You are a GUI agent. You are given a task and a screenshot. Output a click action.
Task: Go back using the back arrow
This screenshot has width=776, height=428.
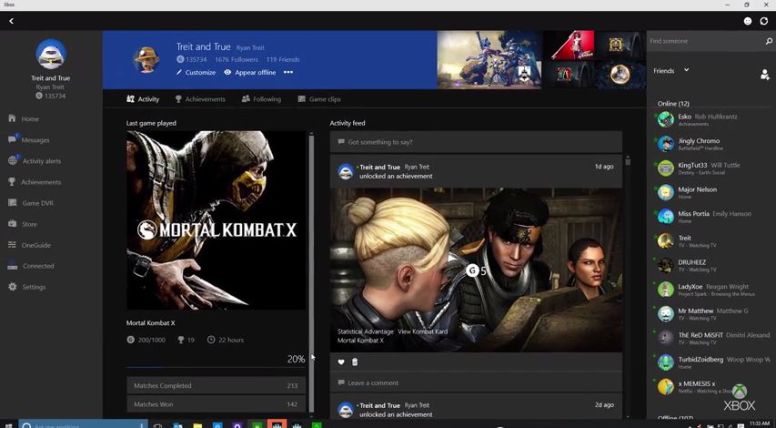pyautogui.click(x=11, y=21)
